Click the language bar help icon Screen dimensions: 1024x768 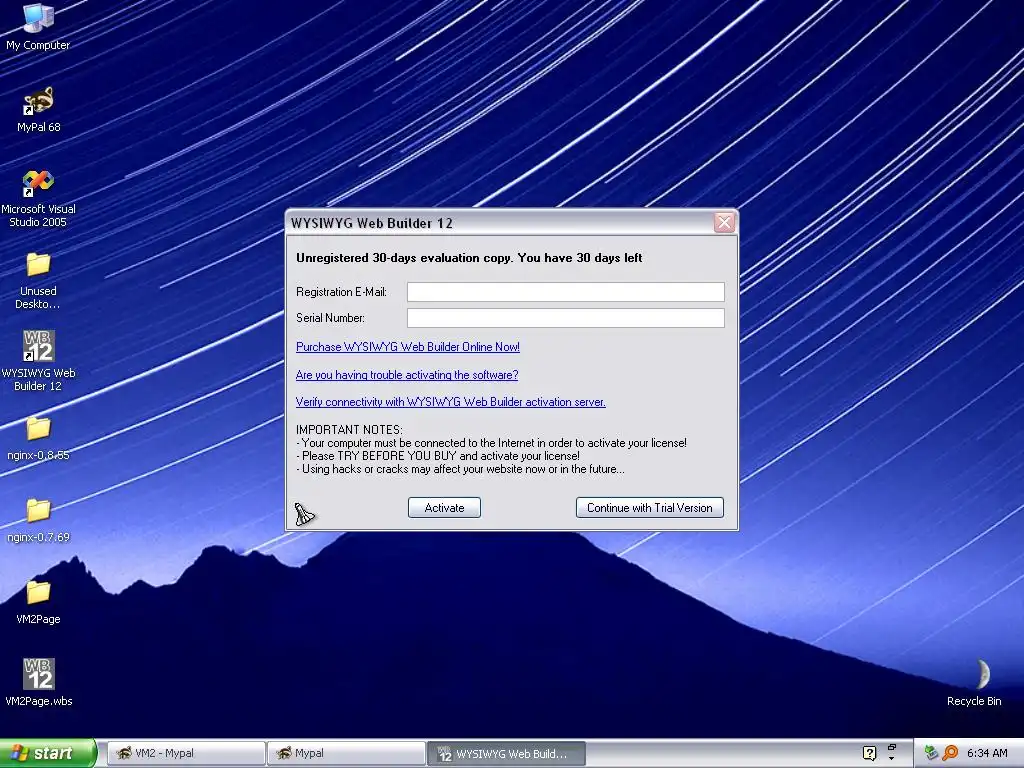point(869,753)
